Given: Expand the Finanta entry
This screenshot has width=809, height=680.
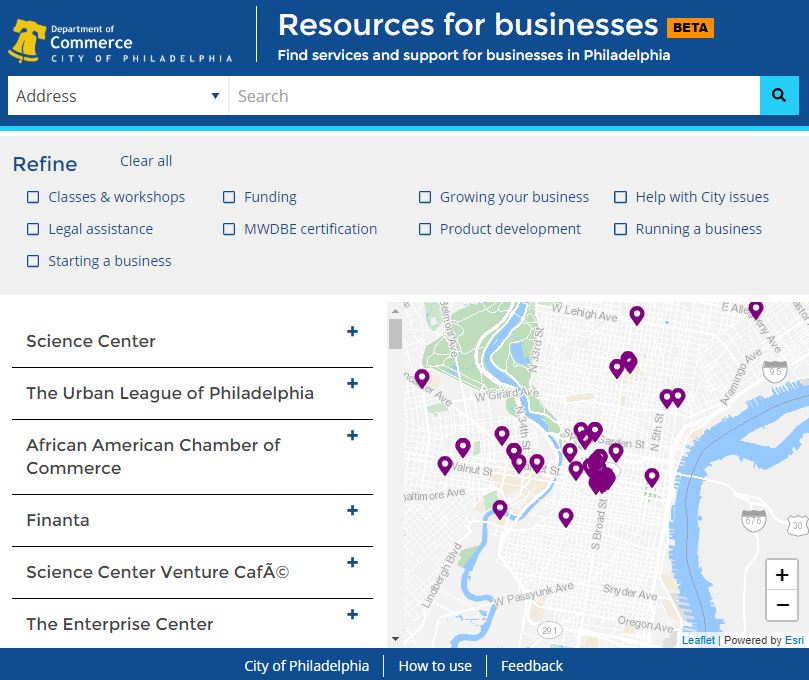Looking at the screenshot, I should (x=352, y=510).
